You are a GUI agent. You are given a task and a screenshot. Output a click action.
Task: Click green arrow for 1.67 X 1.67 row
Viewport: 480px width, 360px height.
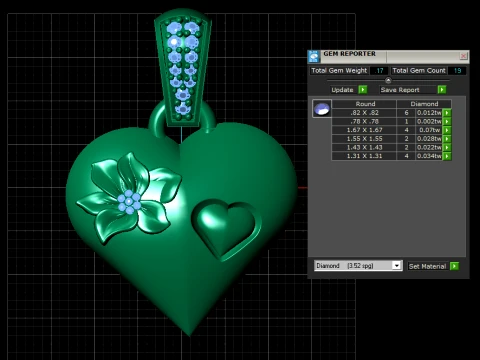pyautogui.click(x=447, y=130)
